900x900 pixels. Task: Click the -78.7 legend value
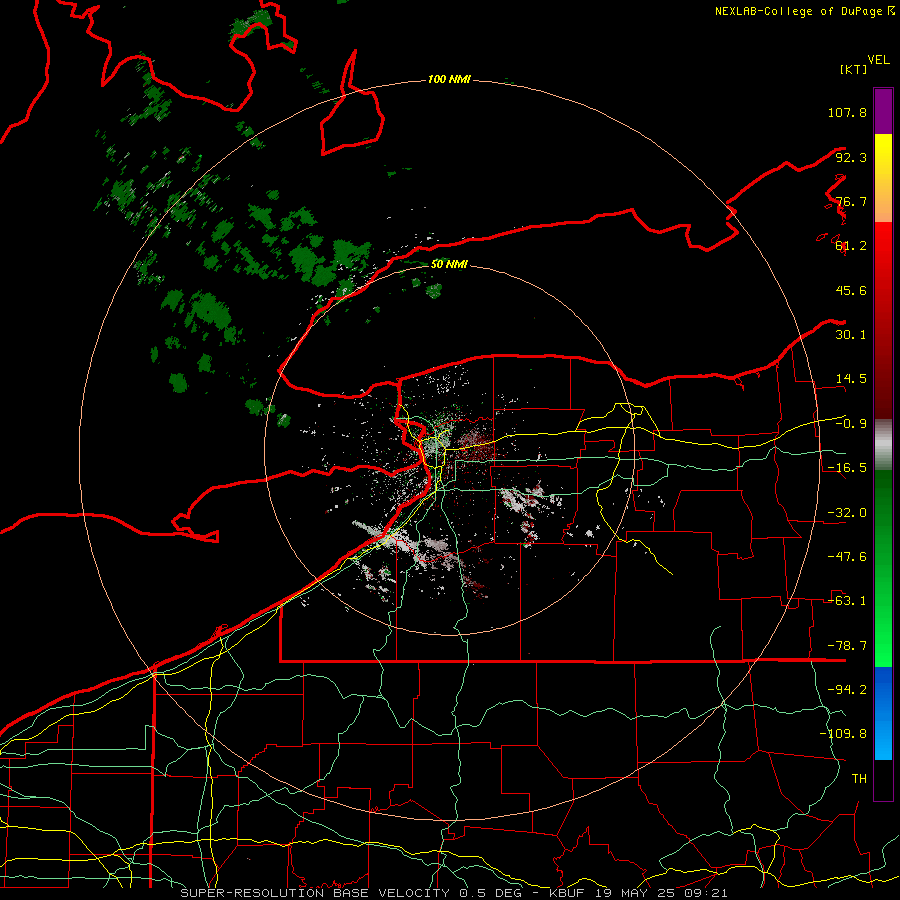(847, 646)
